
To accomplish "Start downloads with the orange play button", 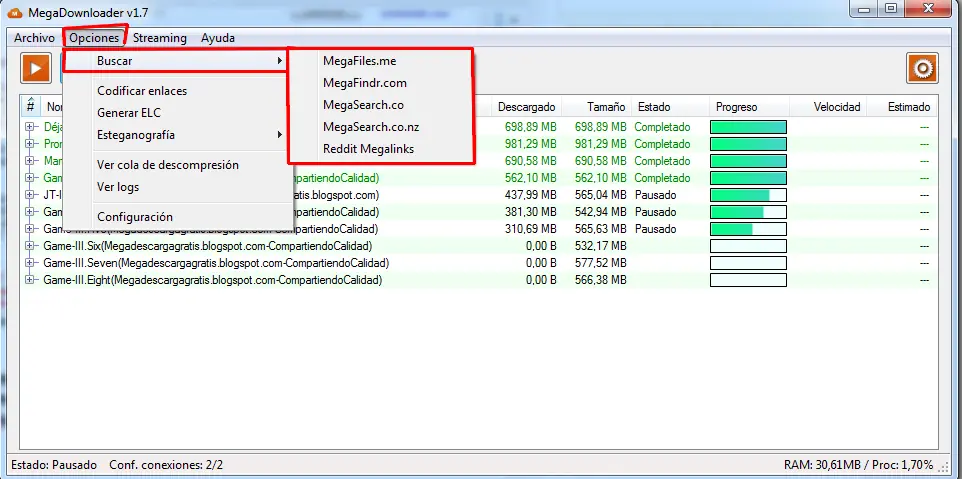I will click(36, 67).
